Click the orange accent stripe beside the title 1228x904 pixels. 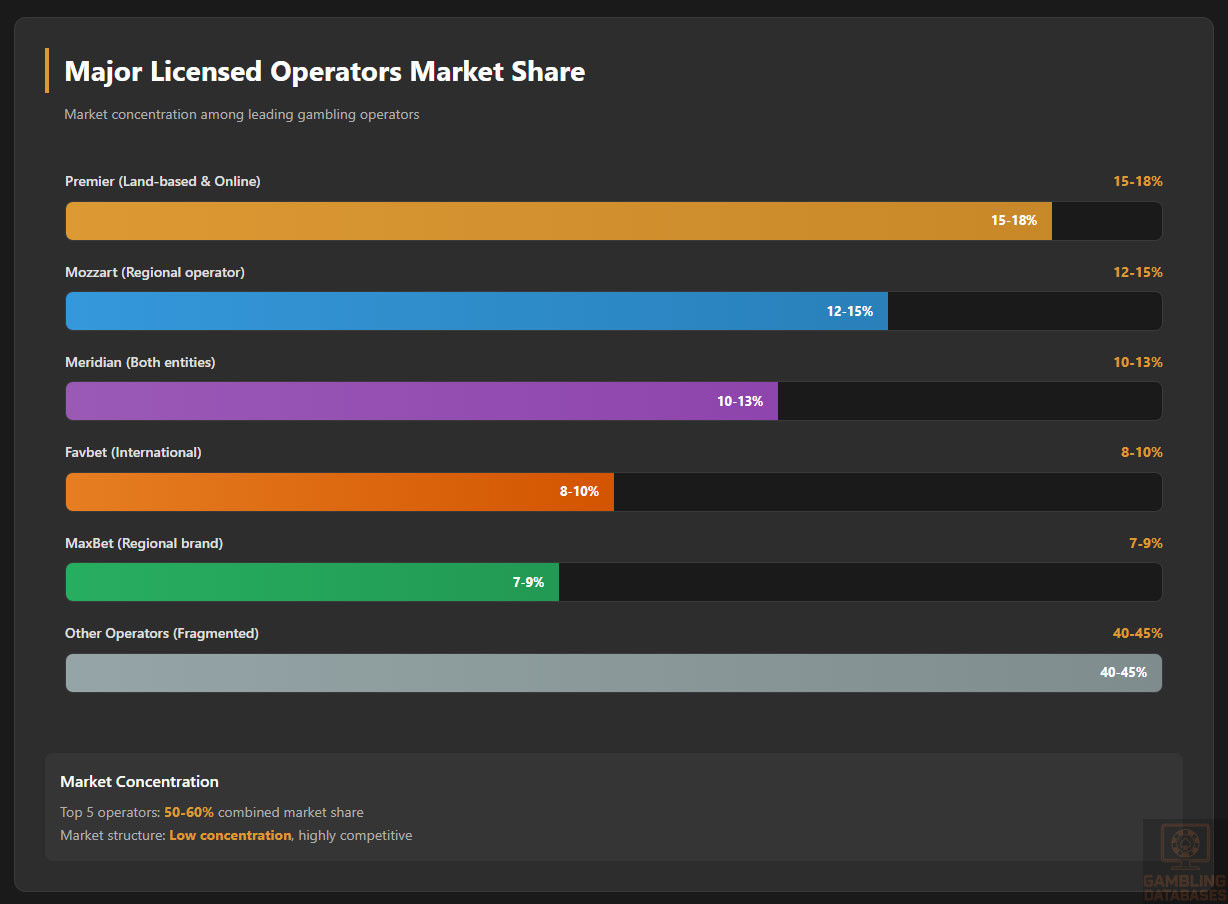[47, 71]
